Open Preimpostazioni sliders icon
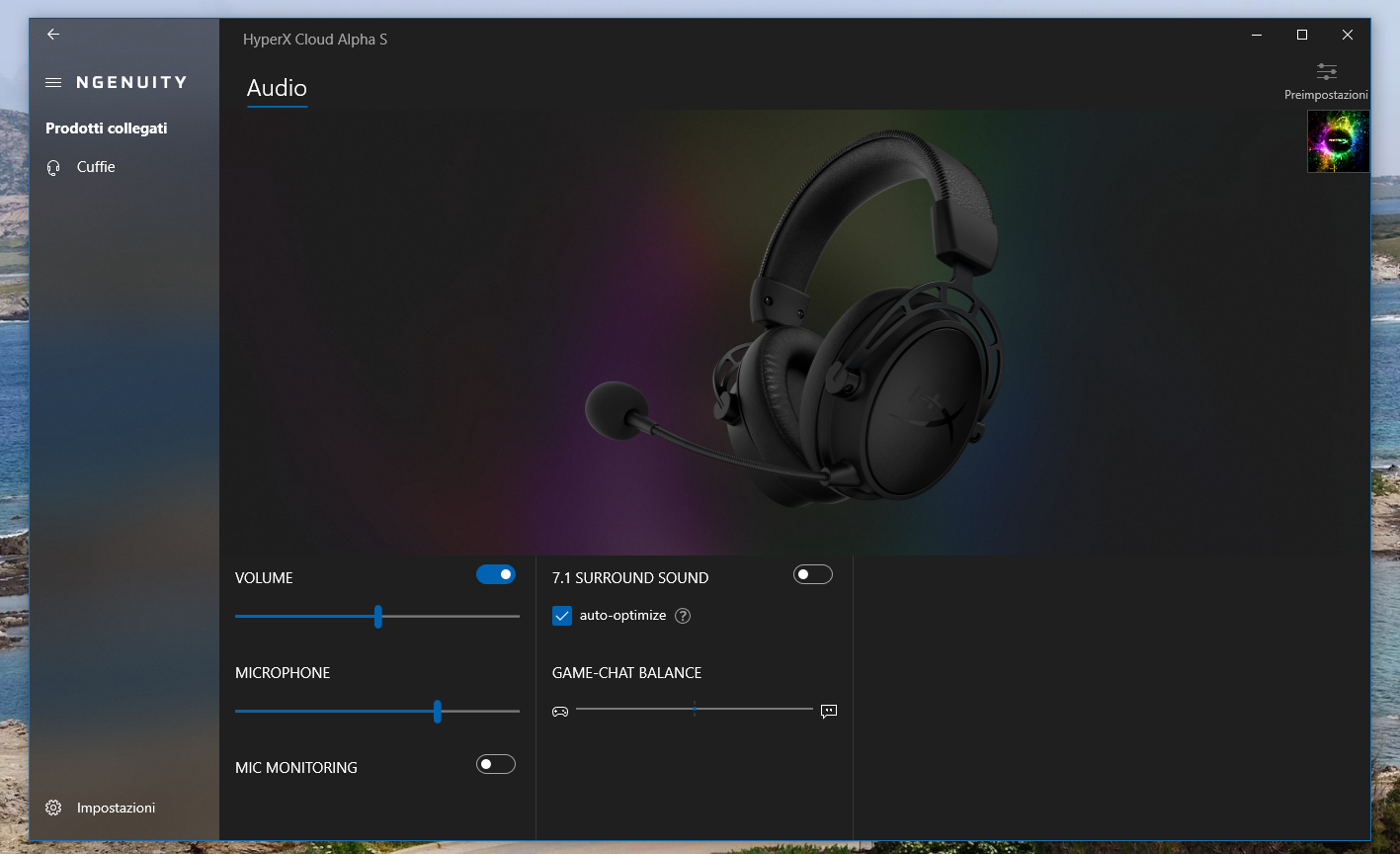This screenshot has width=1400, height=854. [1326, 72]
